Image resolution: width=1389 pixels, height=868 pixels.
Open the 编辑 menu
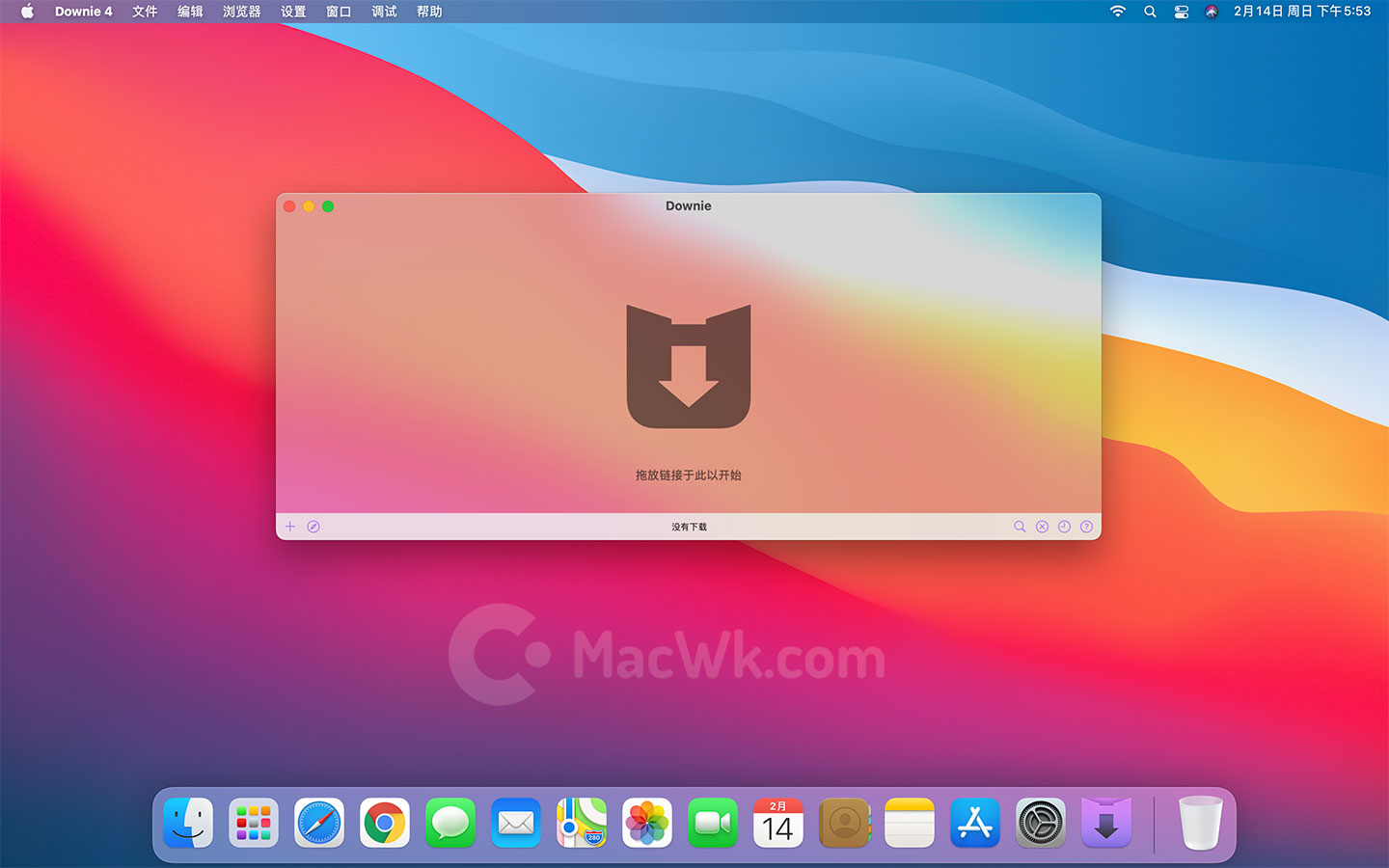[x=190, y=12]
